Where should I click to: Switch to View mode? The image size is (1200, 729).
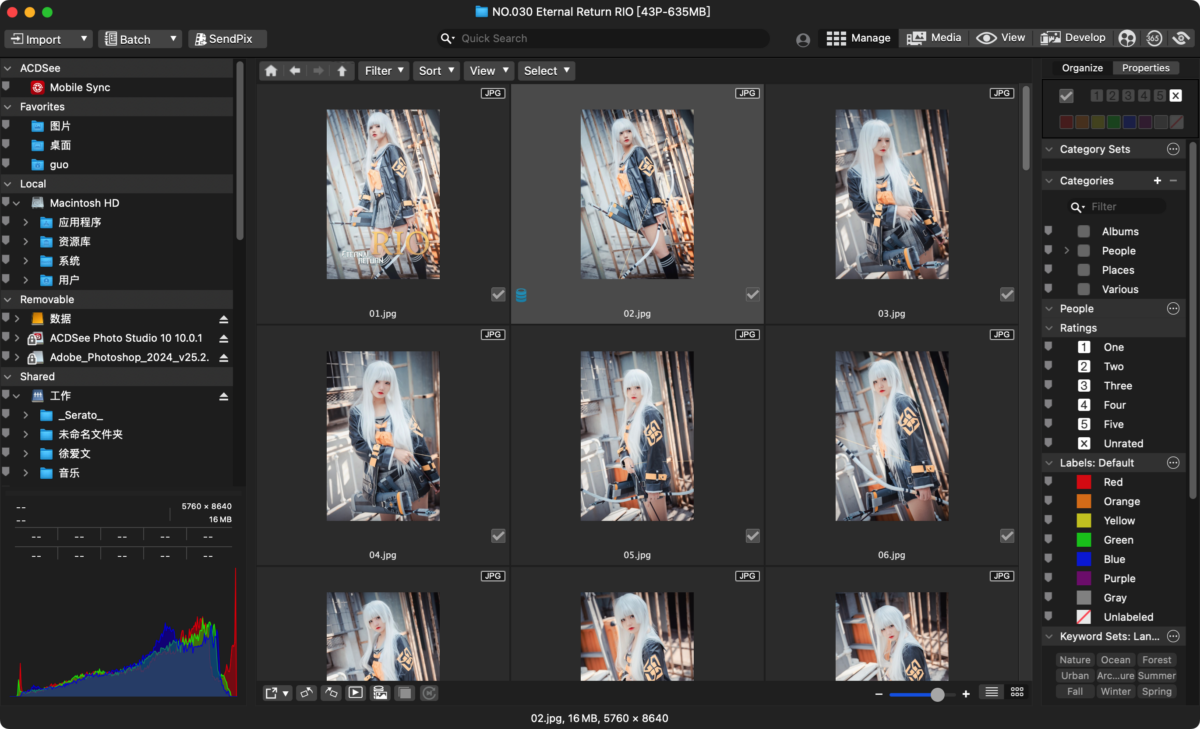point(1002,38)
